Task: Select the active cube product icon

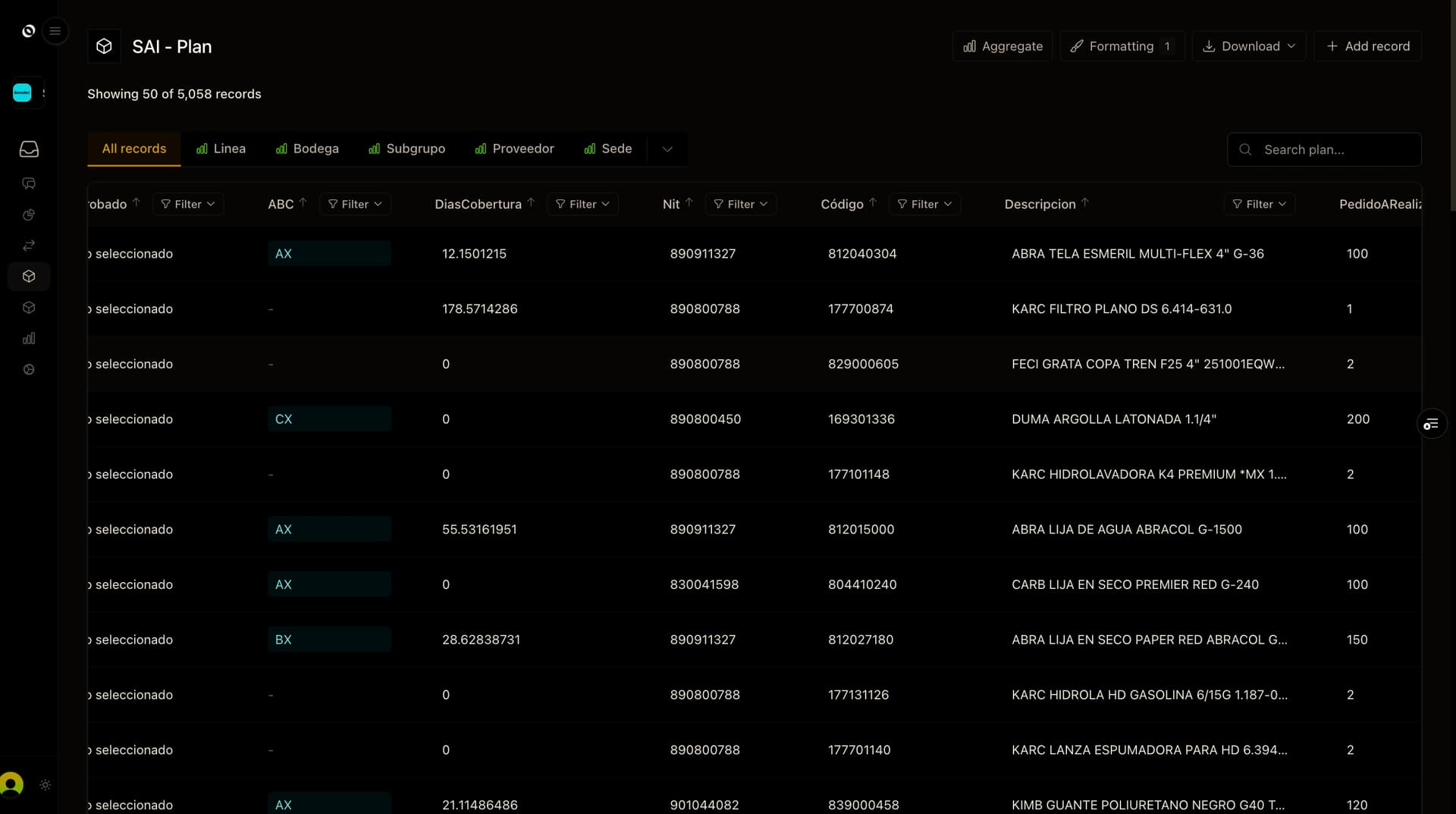Action: (29, 276)
